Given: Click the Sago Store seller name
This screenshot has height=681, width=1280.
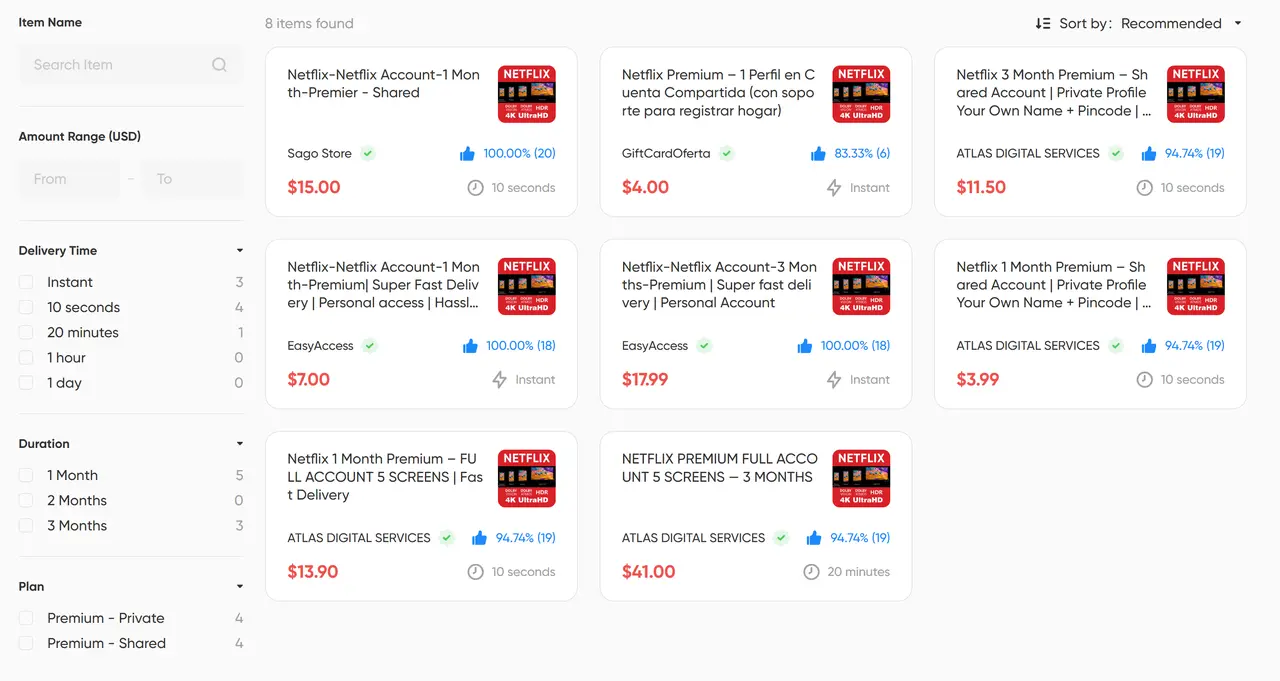Looking at the screenshot, I should [x=318, y=153].
